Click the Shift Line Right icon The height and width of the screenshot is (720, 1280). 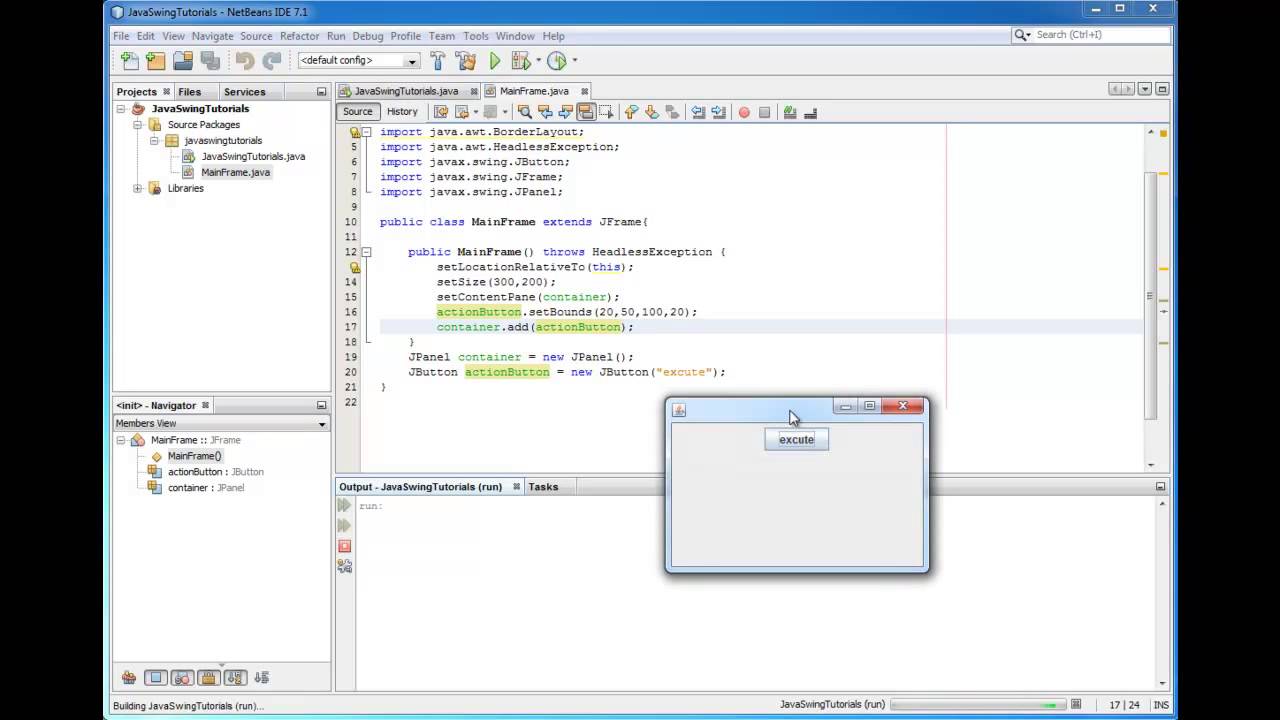click(718, 112)
